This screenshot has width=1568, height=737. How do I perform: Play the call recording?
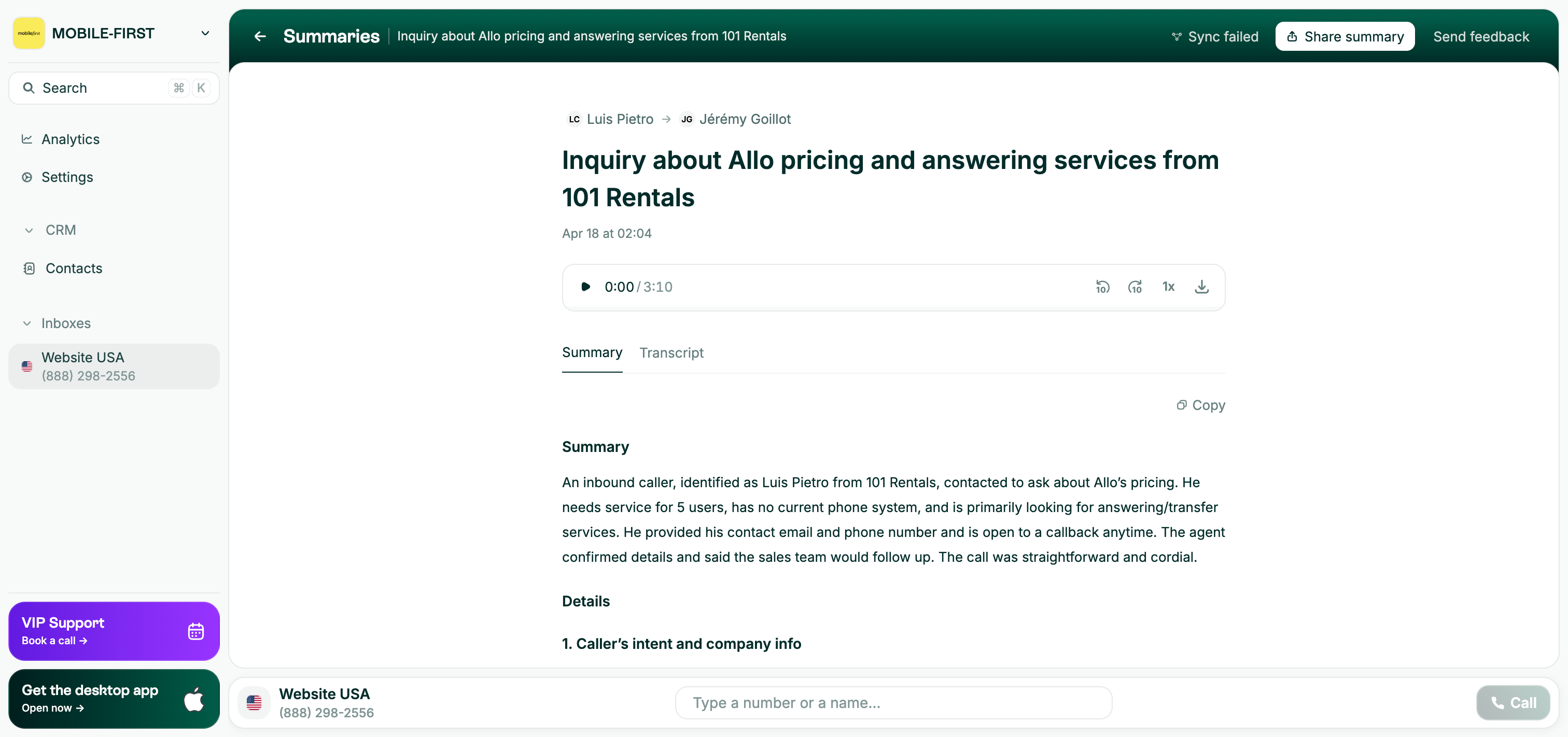click(585, 287)
